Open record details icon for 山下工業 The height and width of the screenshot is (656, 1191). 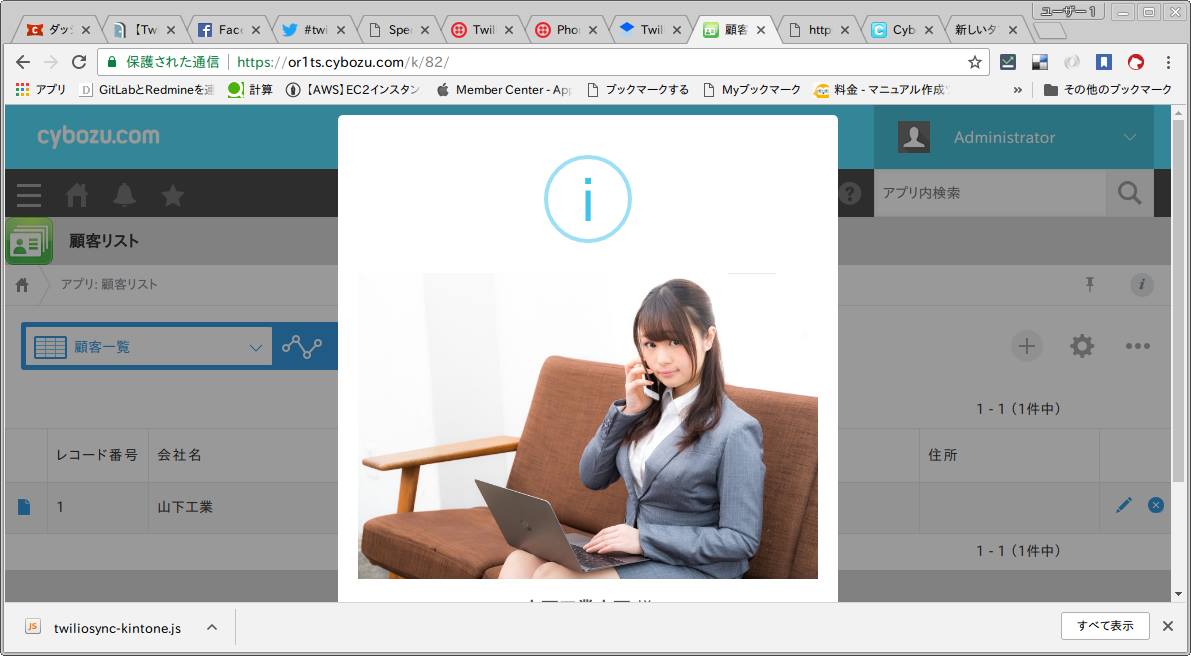pos(24,506)
